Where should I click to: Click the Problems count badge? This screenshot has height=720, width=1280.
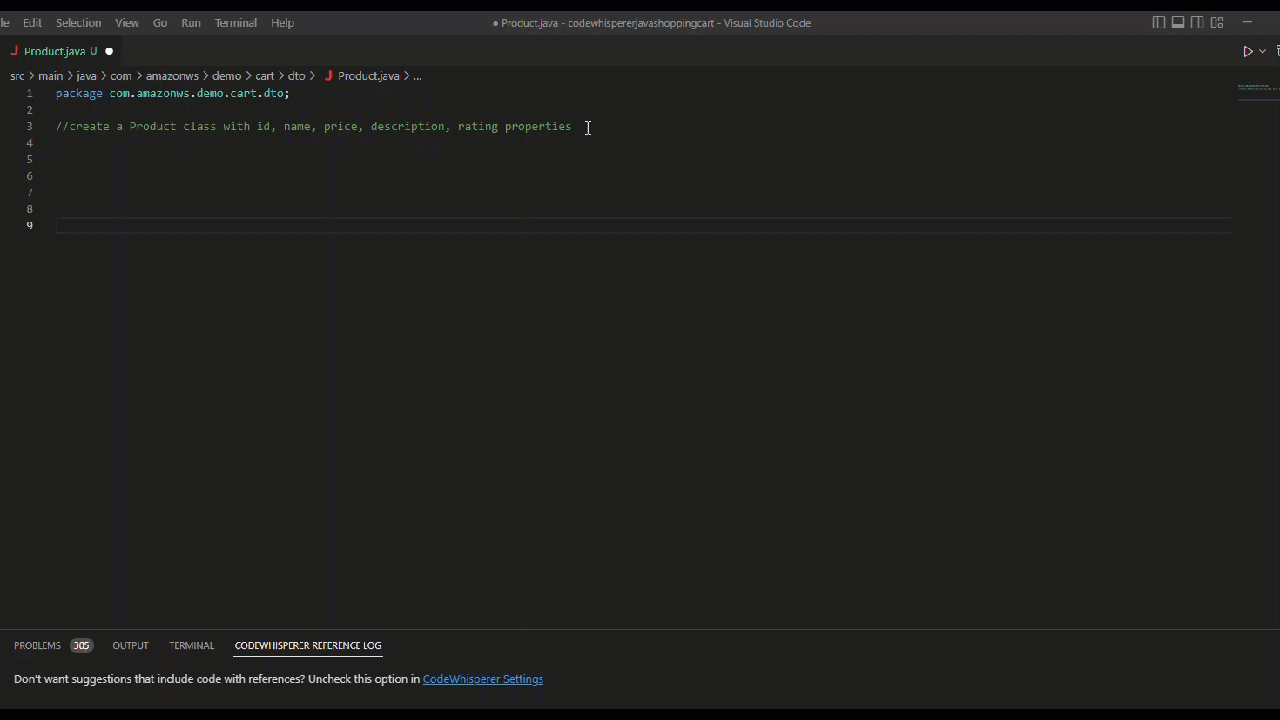81,645
